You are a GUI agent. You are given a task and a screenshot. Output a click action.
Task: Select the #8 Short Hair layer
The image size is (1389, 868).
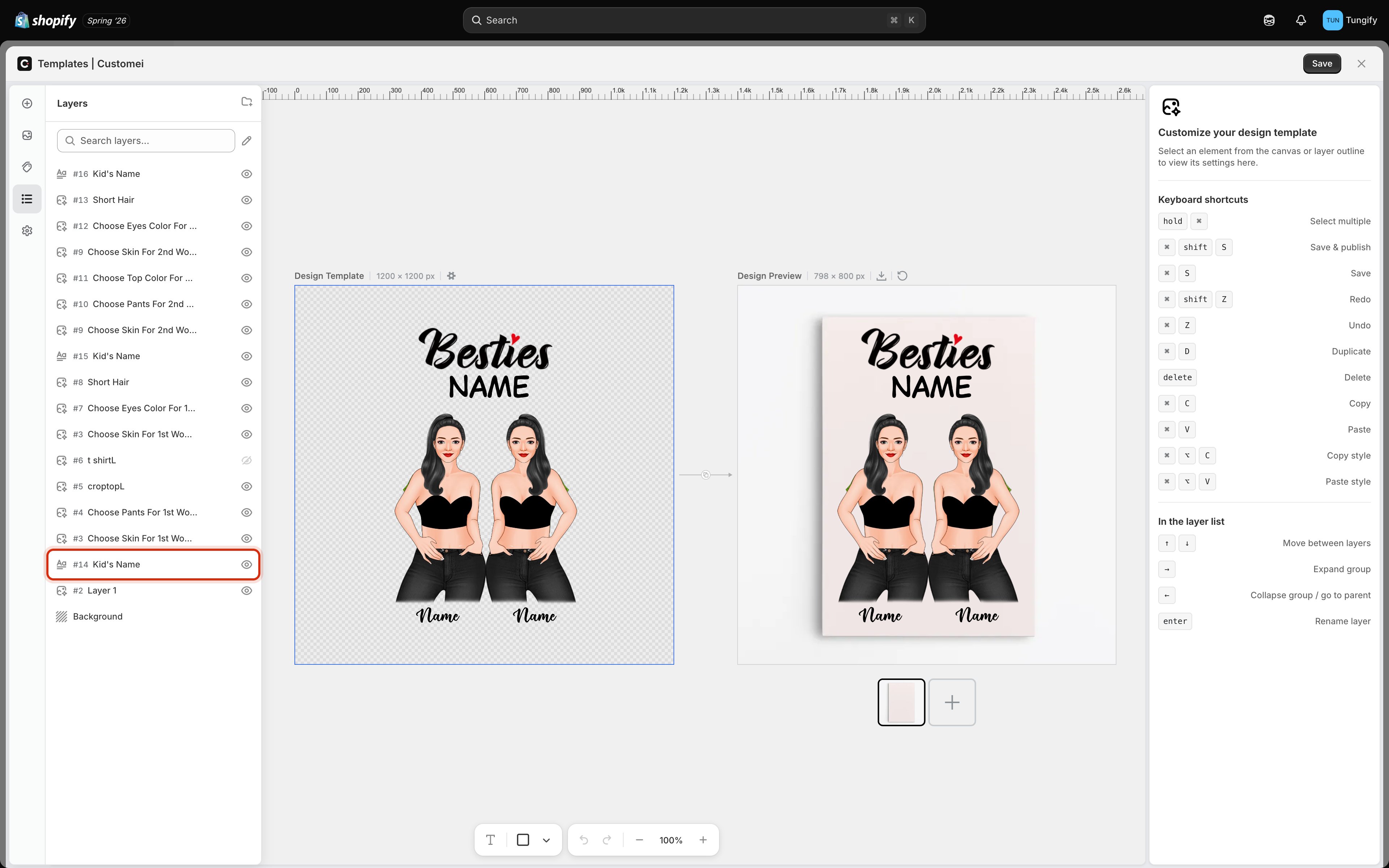pyautogui.click(x=154, y=382)
